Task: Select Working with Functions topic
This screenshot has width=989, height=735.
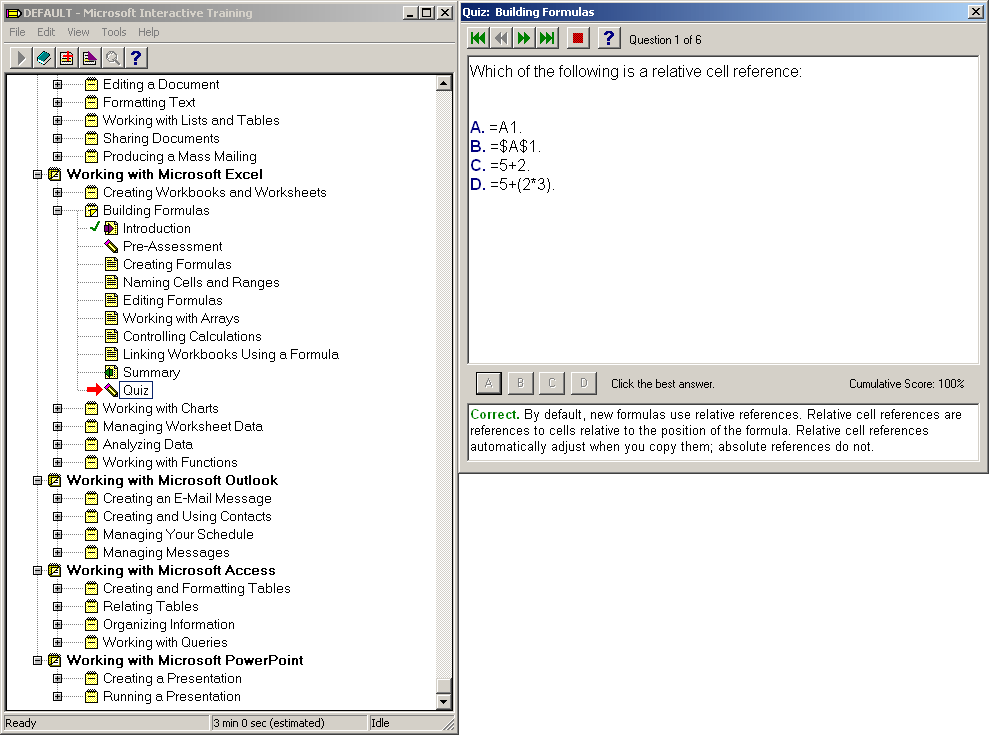Action: (x=170, y=462)
